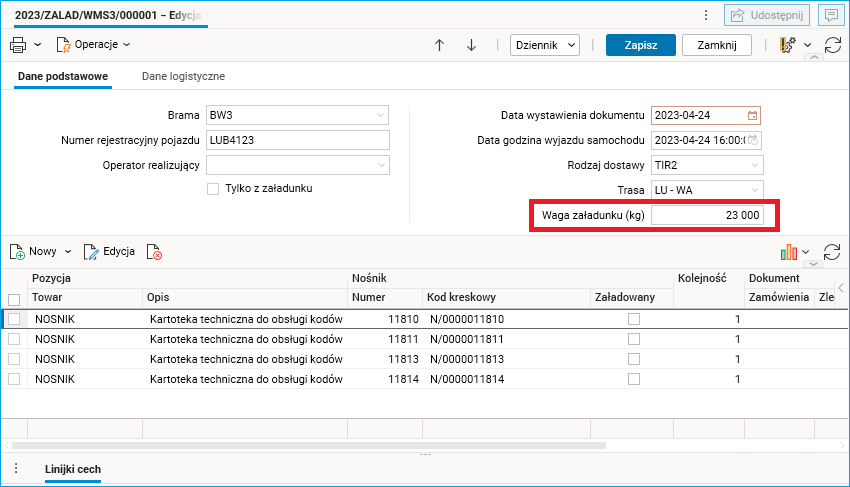
Task: Expand the Brama dropdown
Action: tap(381, 115)
